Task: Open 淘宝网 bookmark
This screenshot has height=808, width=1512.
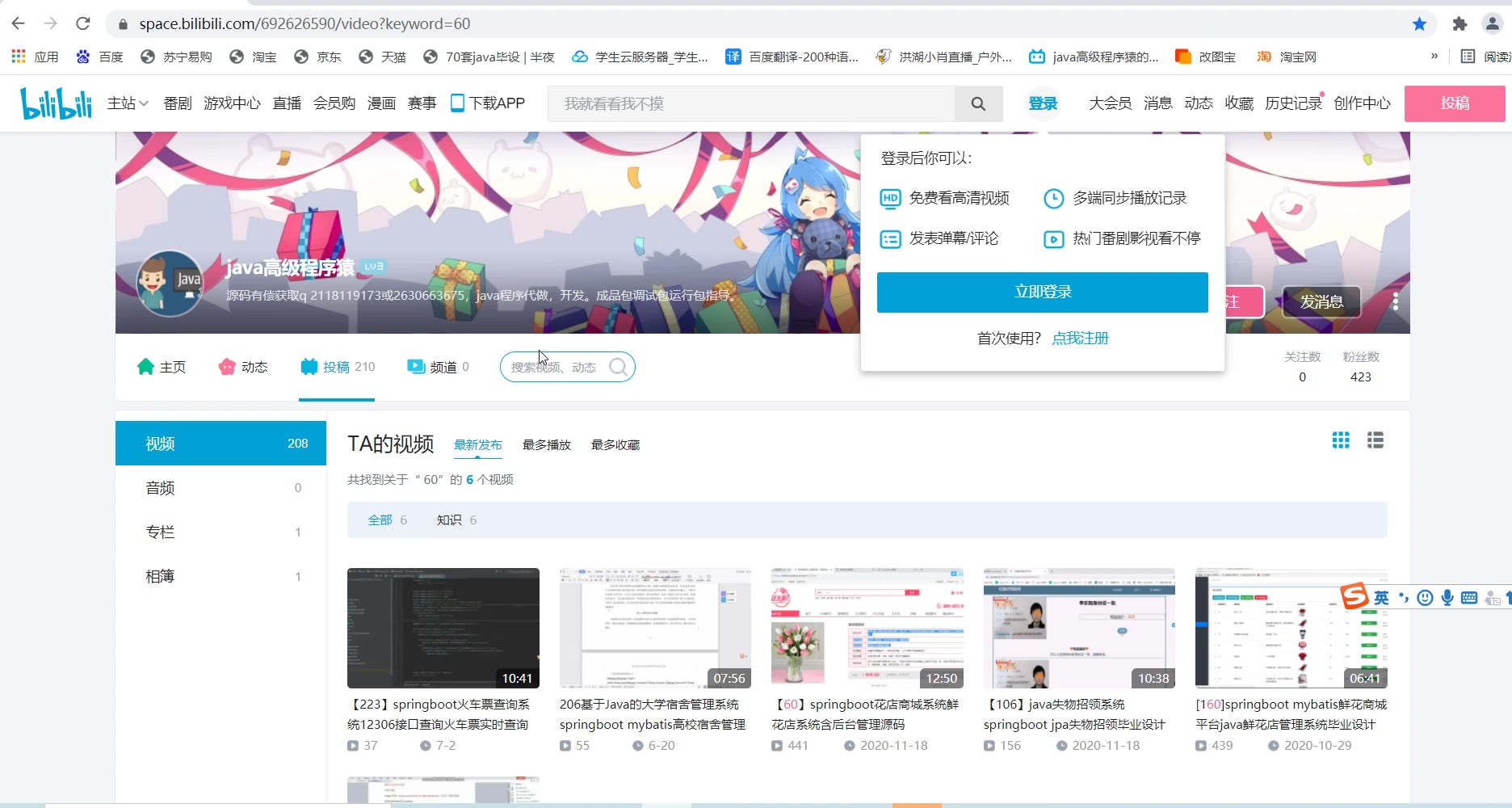Action: point(1287,57)
